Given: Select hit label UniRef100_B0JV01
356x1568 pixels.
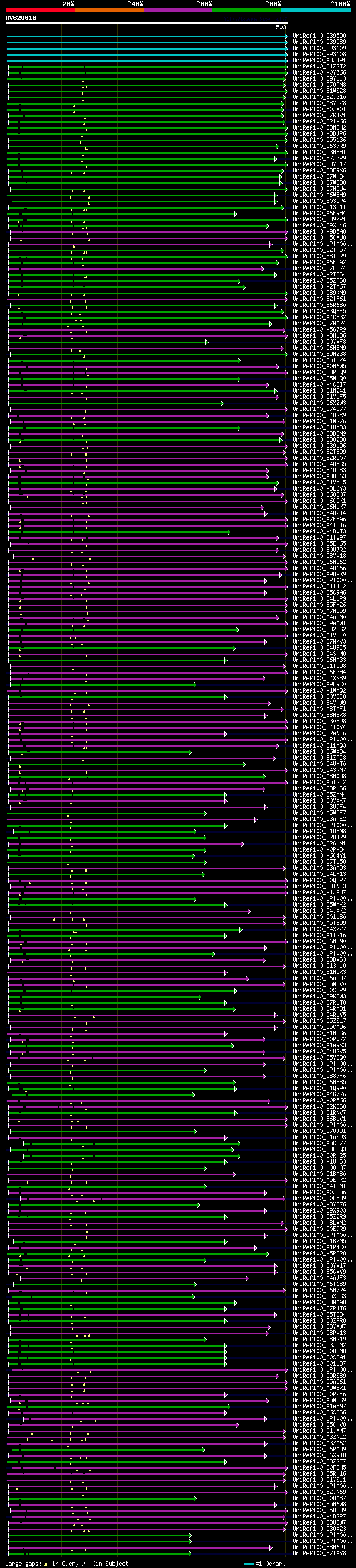Looking at the screenshot, I should (319, 110).
